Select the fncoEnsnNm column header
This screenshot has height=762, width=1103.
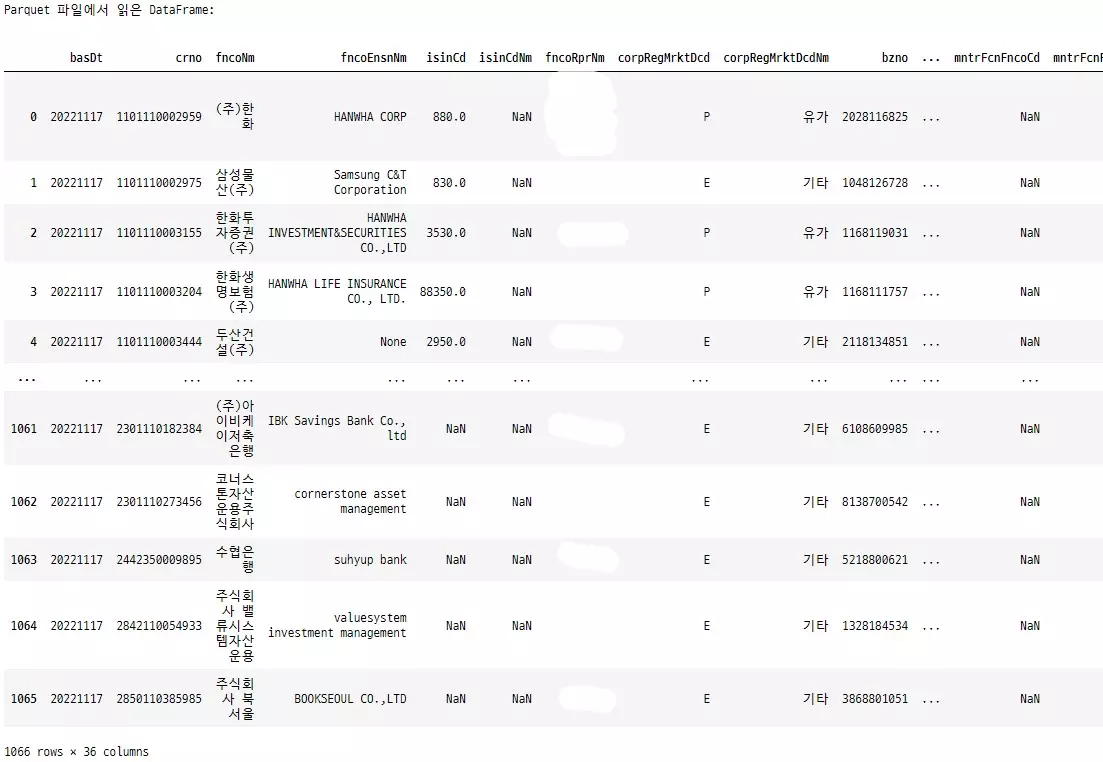373,58
